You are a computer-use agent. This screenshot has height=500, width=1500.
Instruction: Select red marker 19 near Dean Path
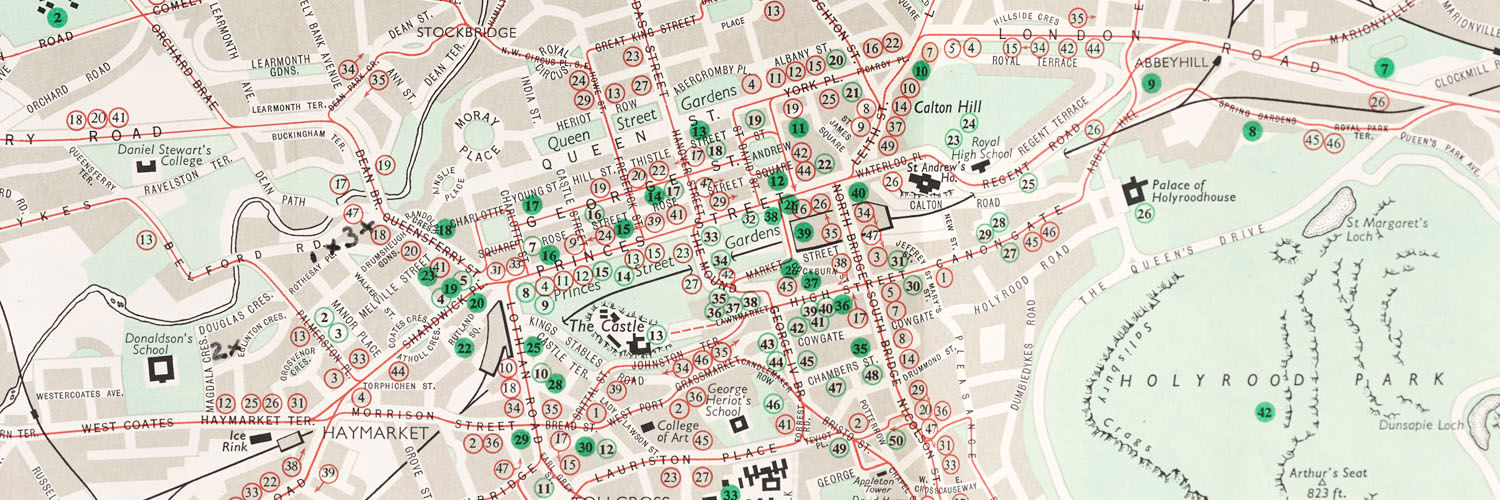point(385,164)
